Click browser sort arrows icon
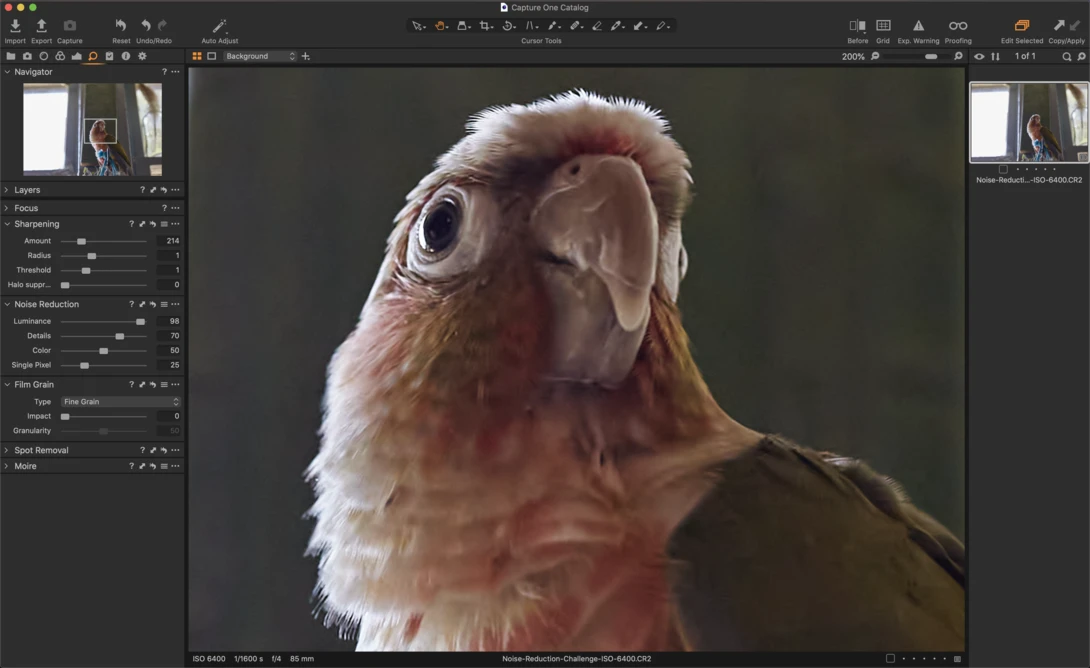1090x668 pixels. [995, 56]
